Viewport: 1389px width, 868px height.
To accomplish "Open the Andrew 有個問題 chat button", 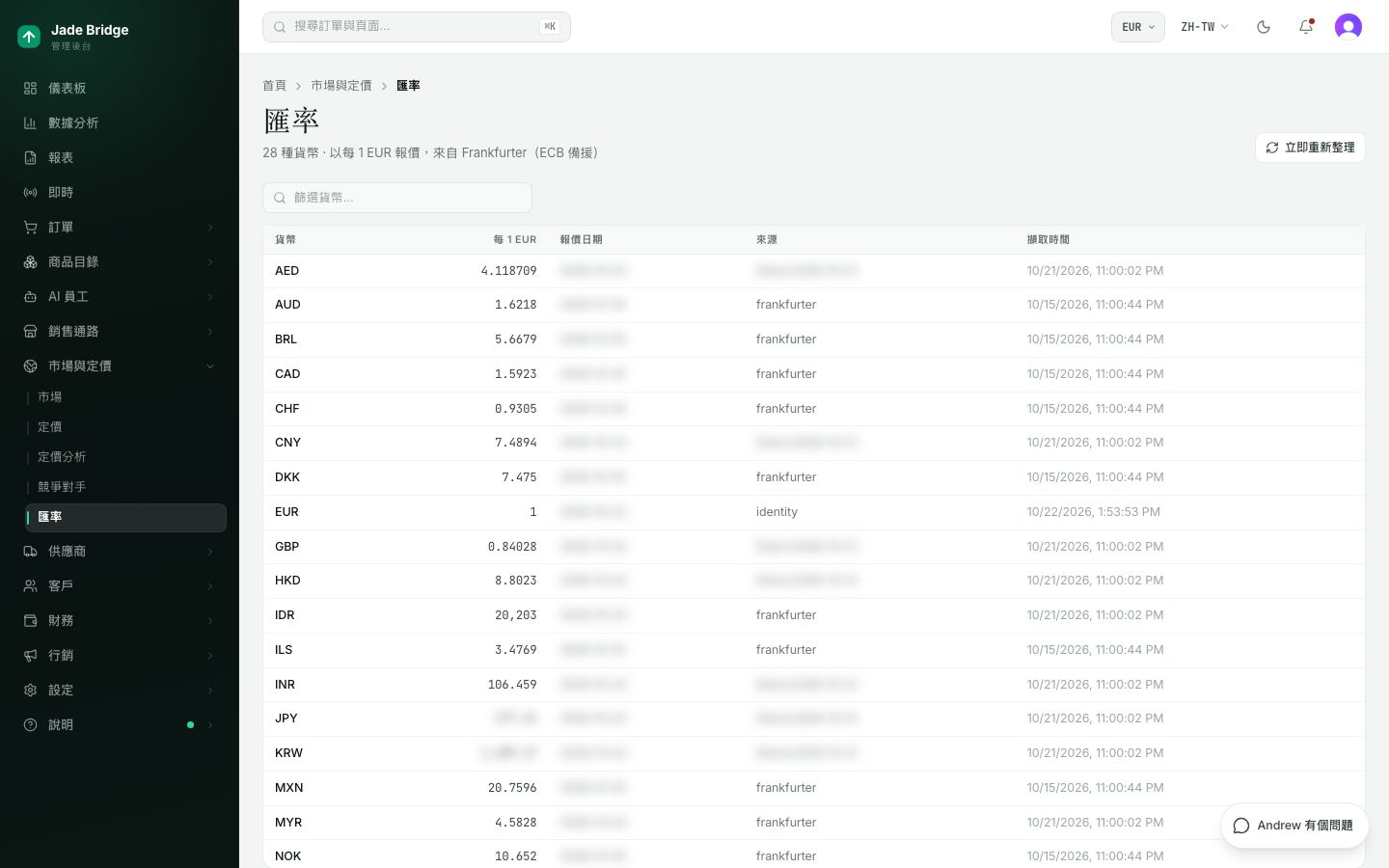I will click(x=1294, y=826).
